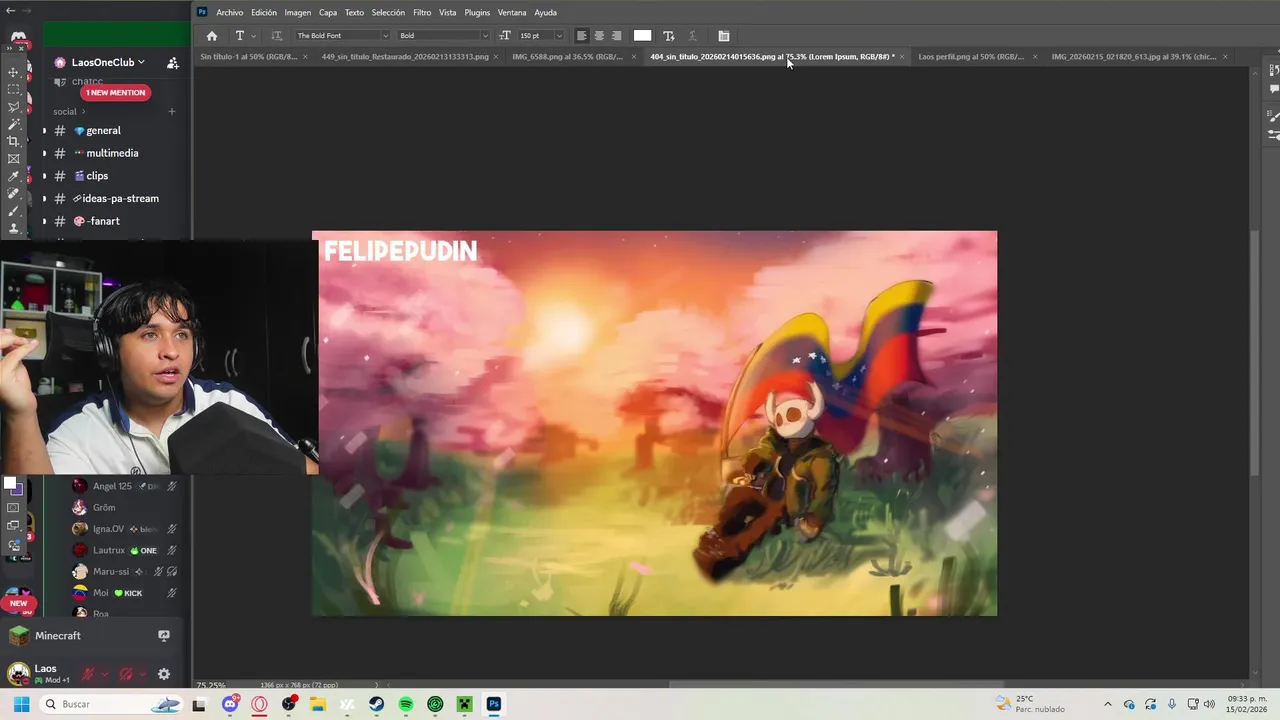Add a channel with the social plus icon

click(x=172, y=111)
